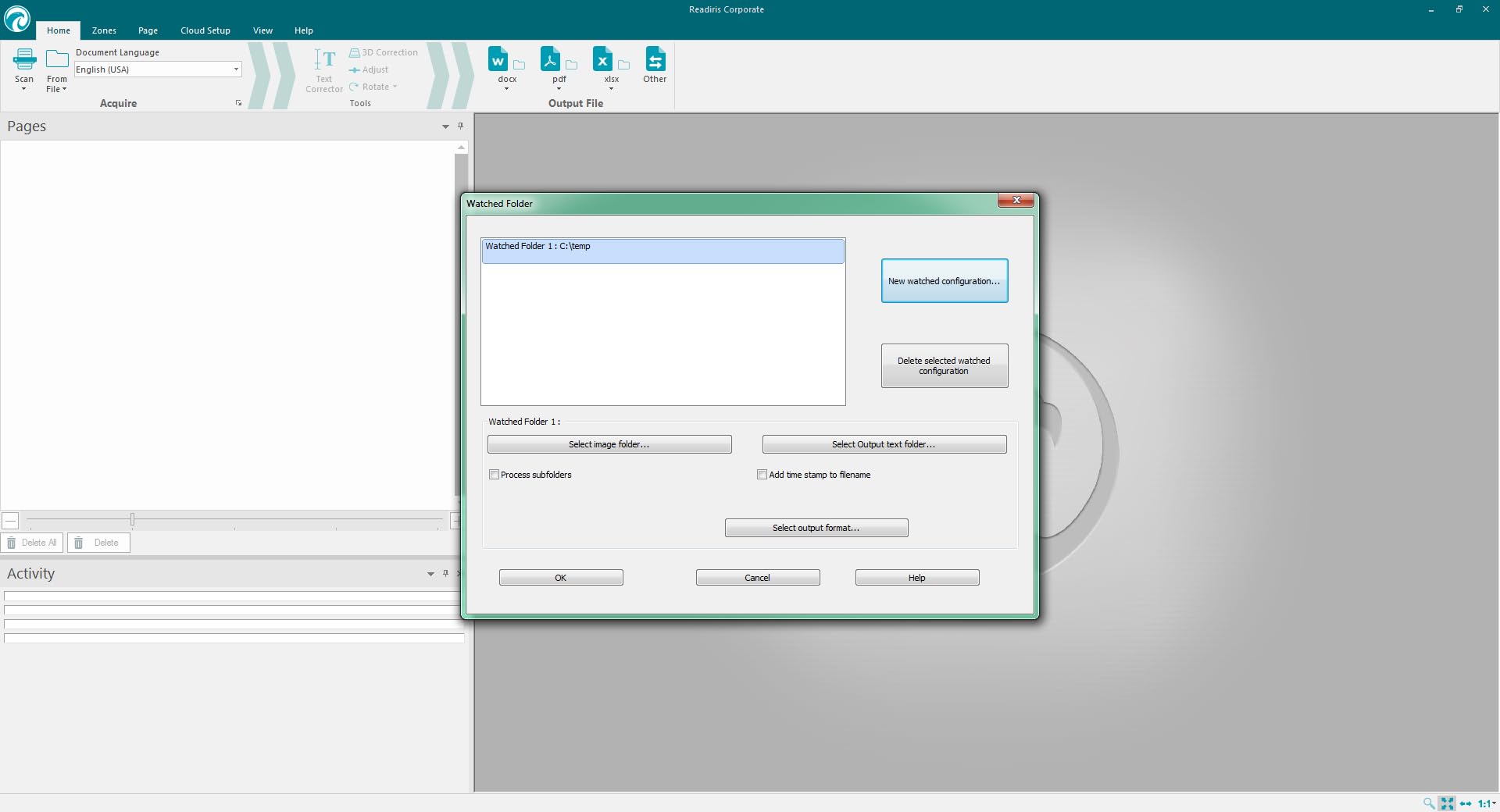Expand the docx options arrow

click(x=506, y=89)
